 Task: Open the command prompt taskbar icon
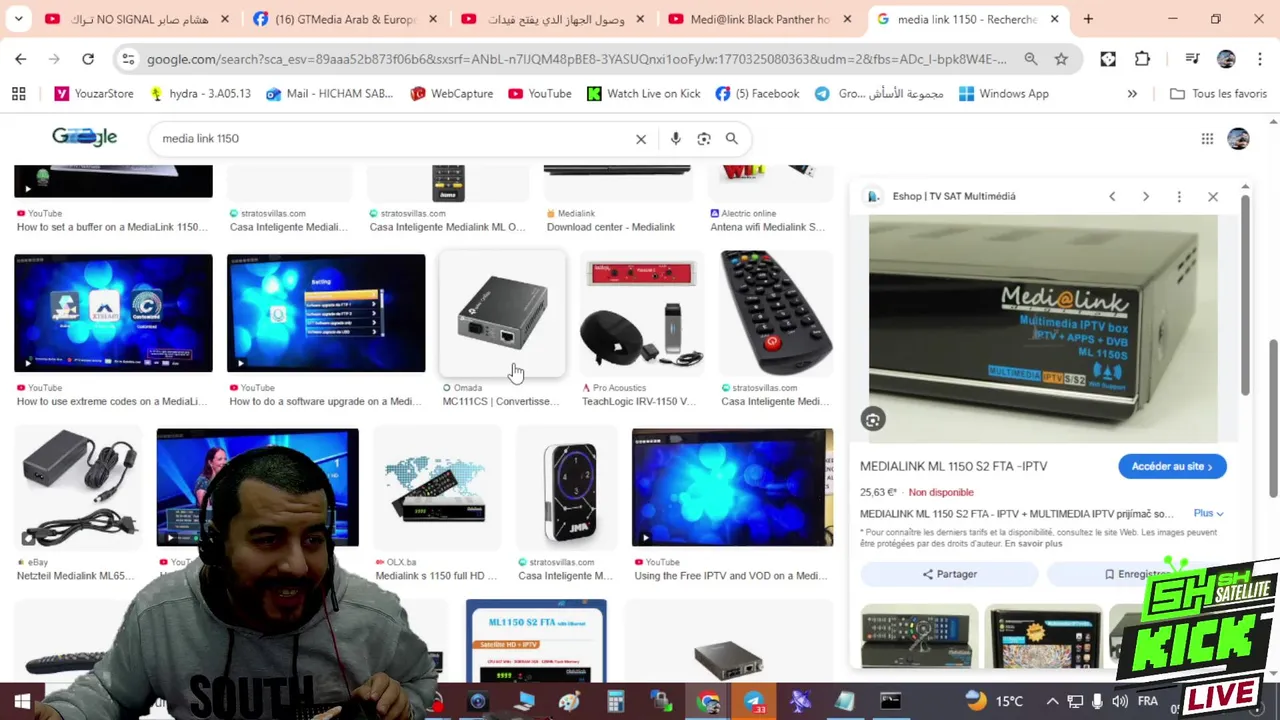click(x=890, y=702)
